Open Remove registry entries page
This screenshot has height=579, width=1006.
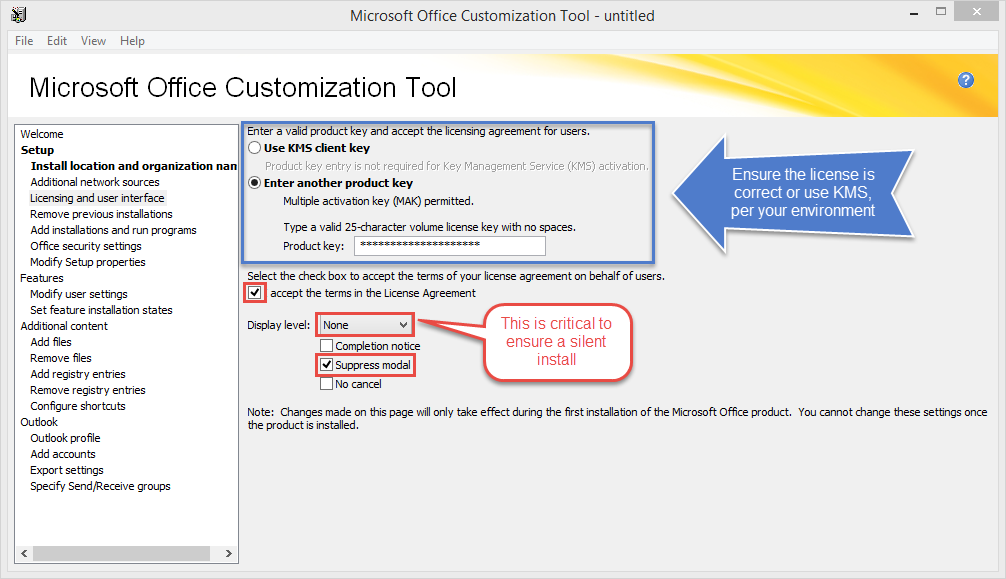(88, 390)
